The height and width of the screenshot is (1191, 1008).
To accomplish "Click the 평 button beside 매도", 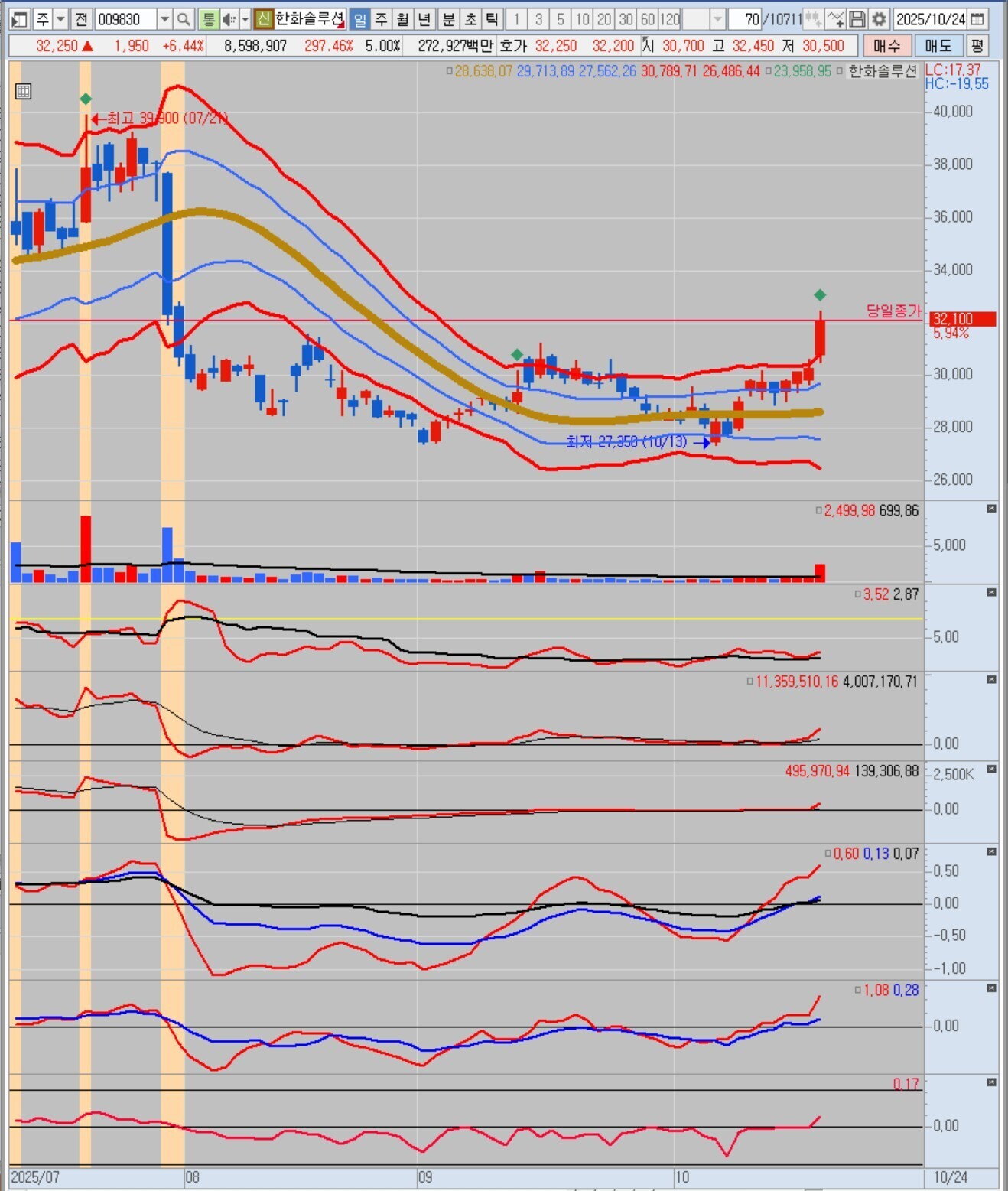I will (x=977, y=46).
